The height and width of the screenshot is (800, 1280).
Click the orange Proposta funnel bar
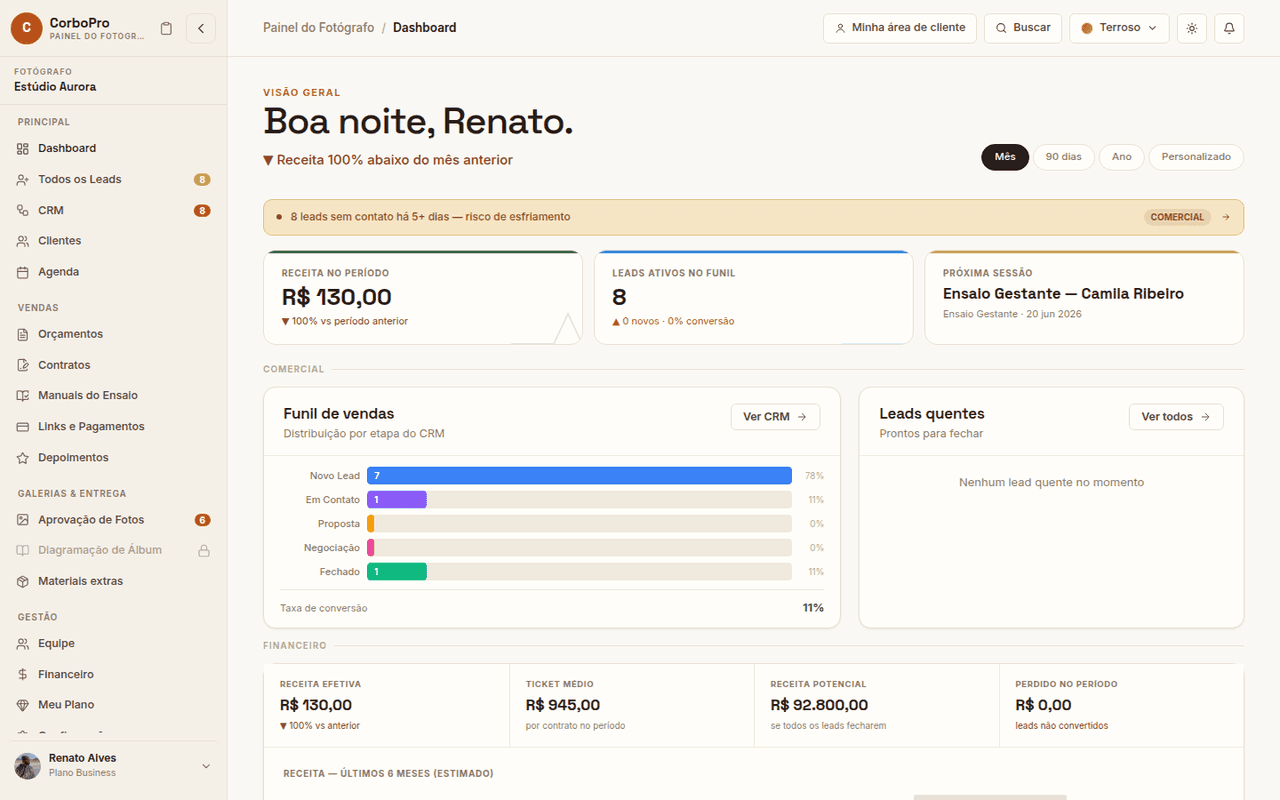371,524
